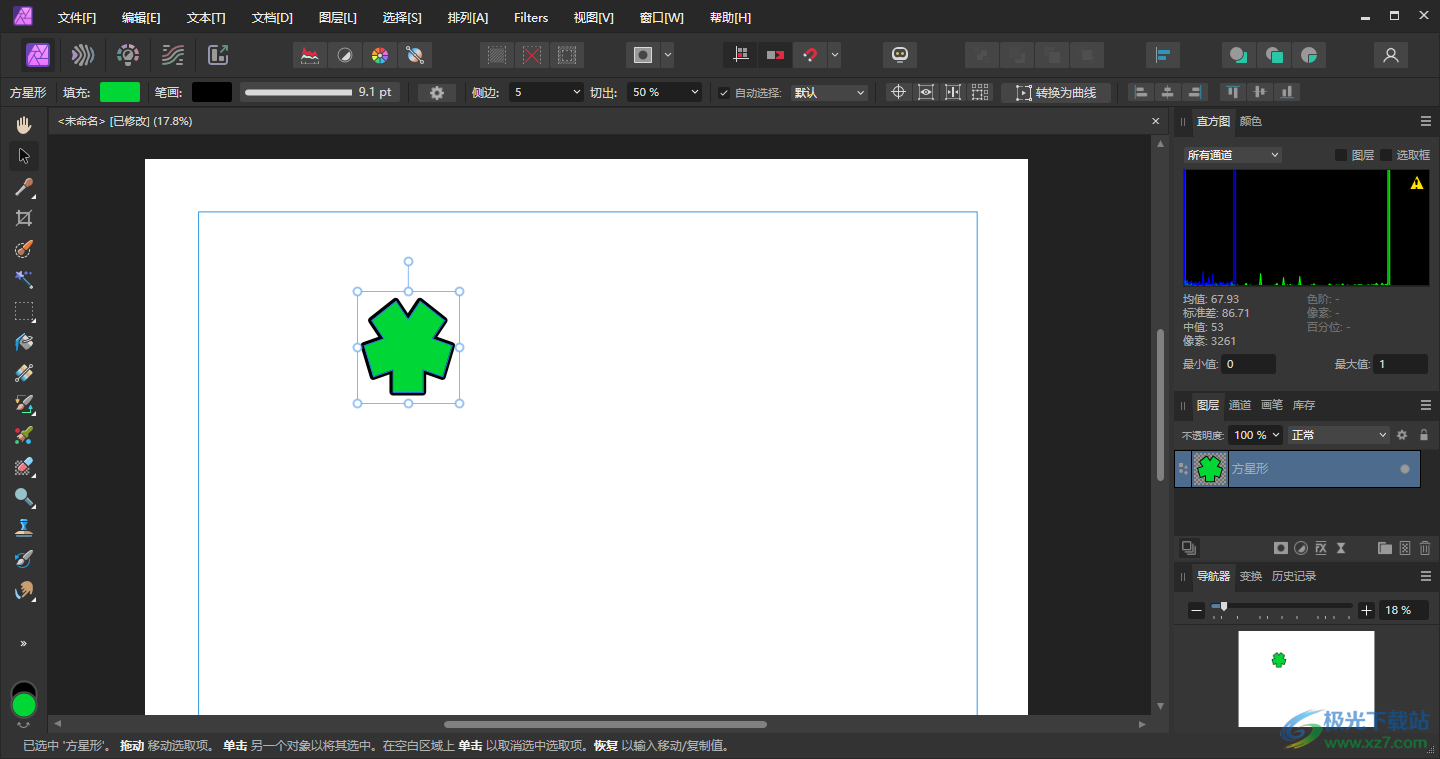The height and width of the screenshot is (759, 1440).
Task: Select the hand (view) tool
Action: point(24,125)
